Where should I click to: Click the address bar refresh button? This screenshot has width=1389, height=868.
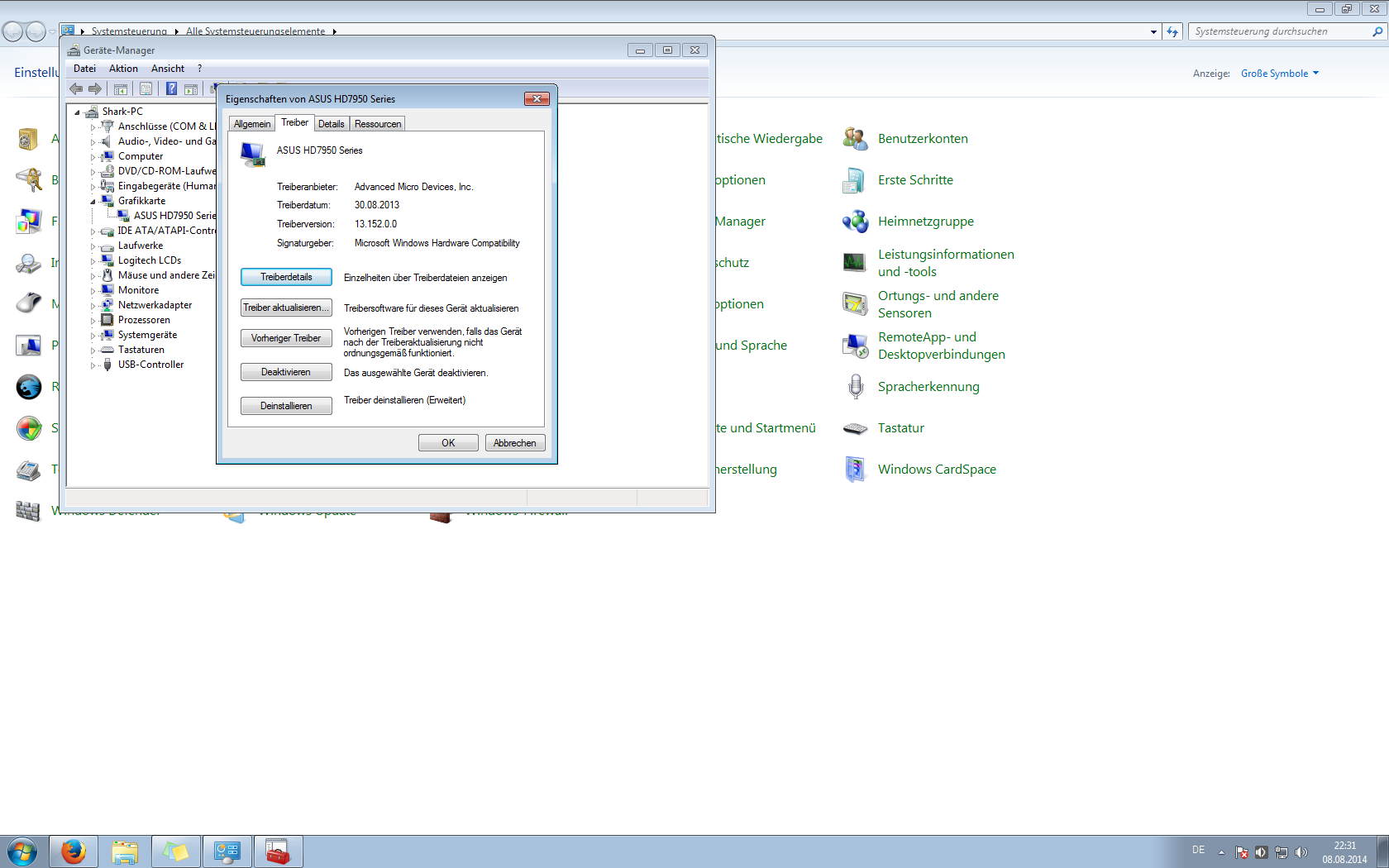pyautogui.click(x=1172, y=31)
